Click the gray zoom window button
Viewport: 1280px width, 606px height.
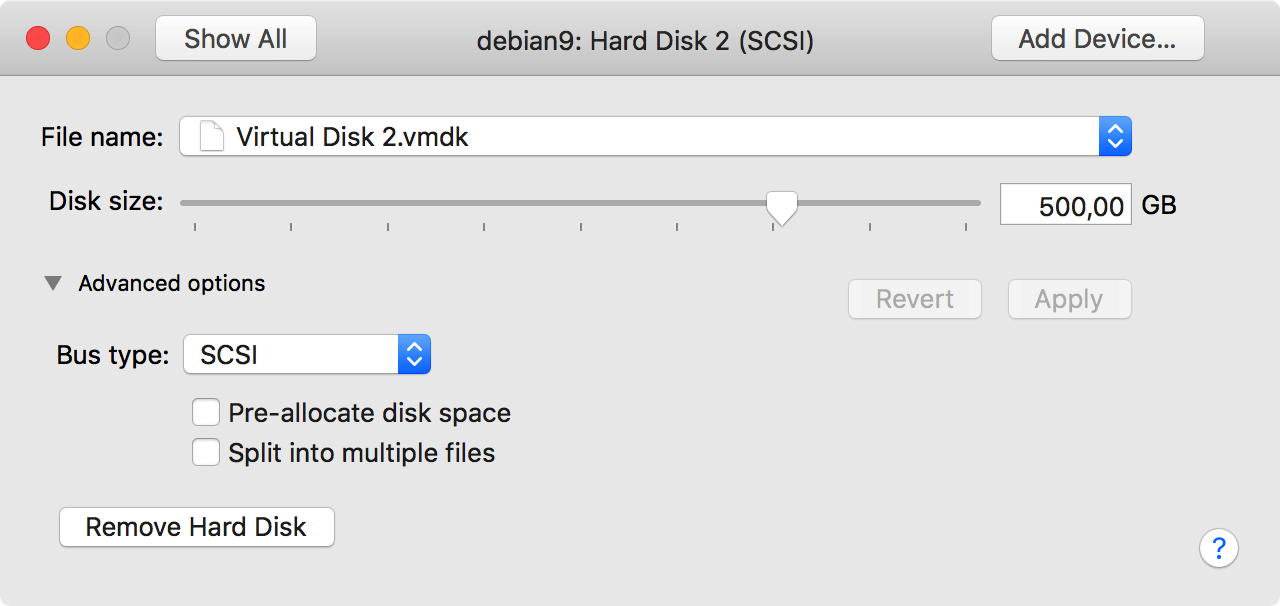[x=118, y=39]
